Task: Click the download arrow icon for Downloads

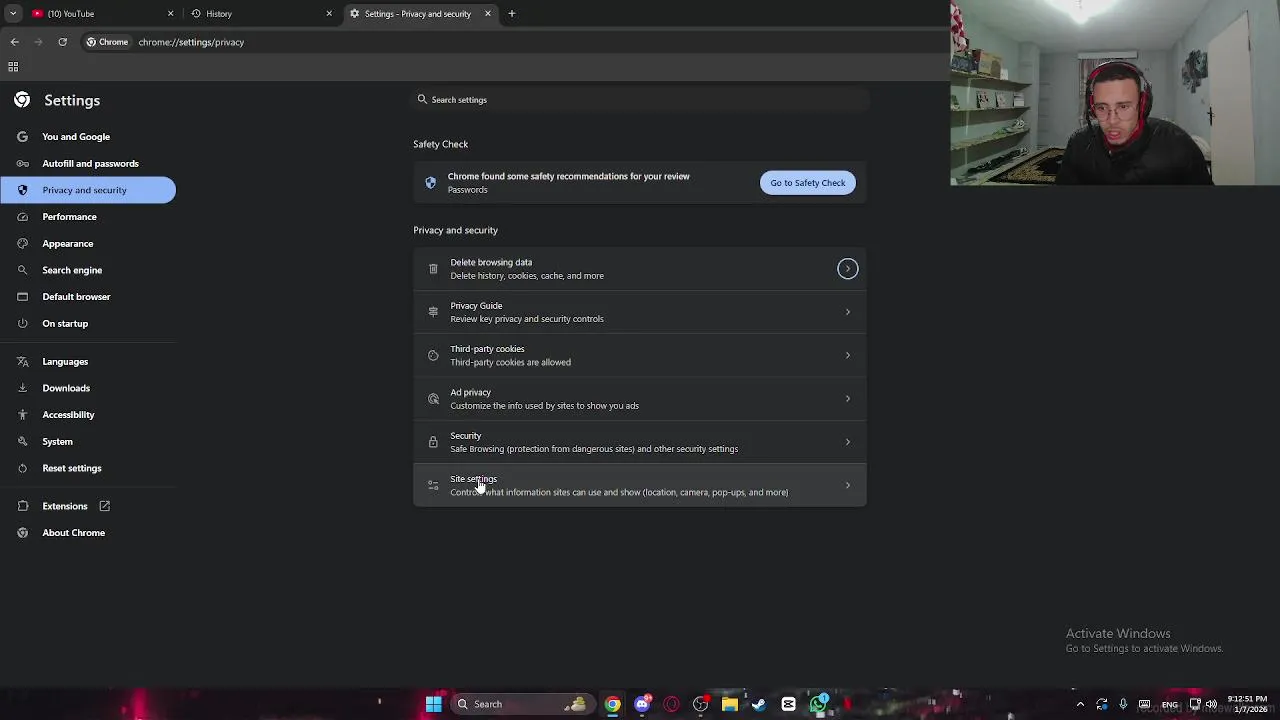Action: [22, 388]
